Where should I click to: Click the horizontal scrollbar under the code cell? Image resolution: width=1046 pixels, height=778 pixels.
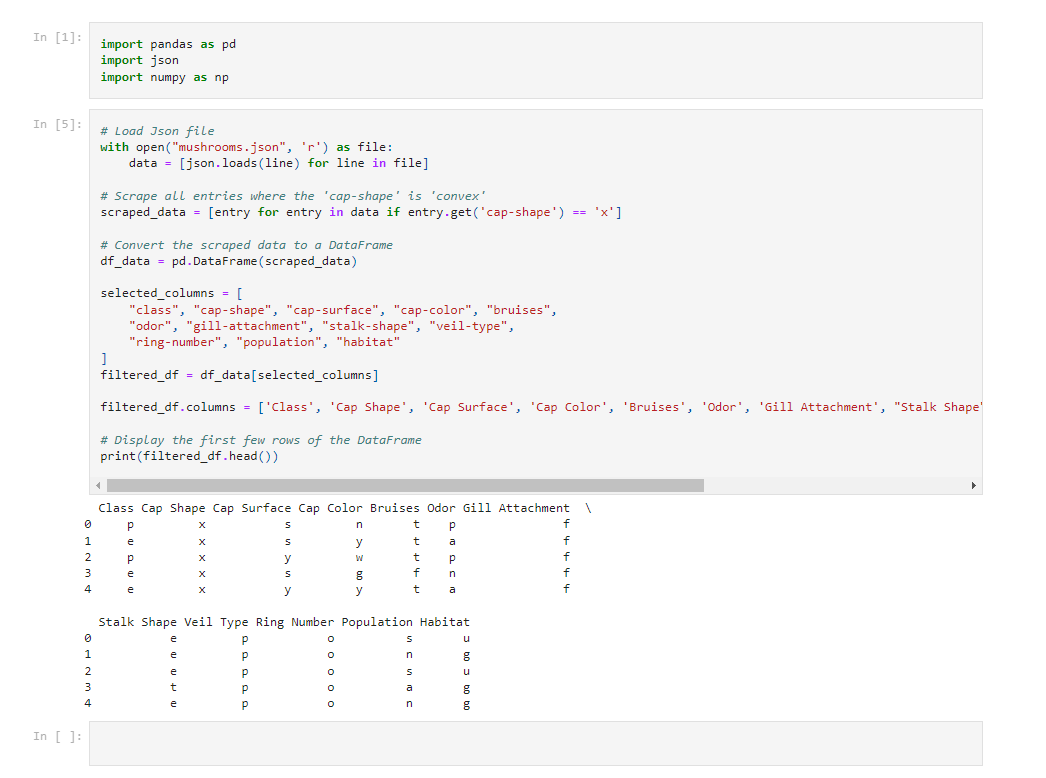pyautogui.click(x=400, y=485)
